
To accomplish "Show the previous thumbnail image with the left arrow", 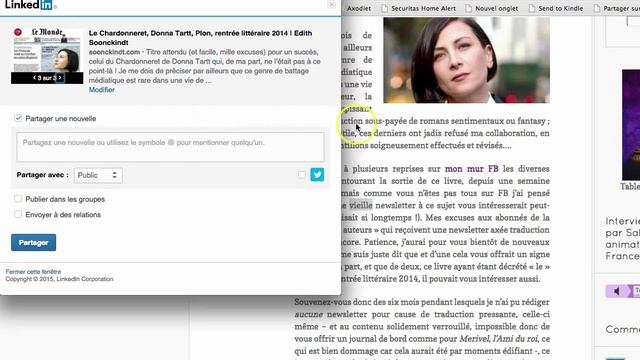I will coord(34,78).
